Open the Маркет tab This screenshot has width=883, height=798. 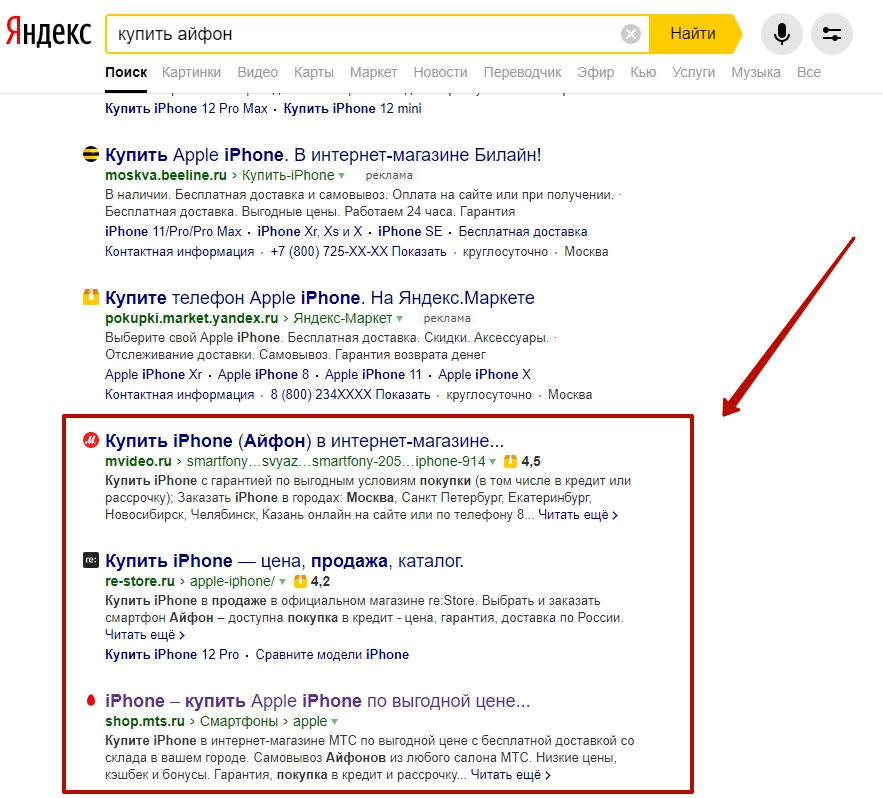pos(373,72)
